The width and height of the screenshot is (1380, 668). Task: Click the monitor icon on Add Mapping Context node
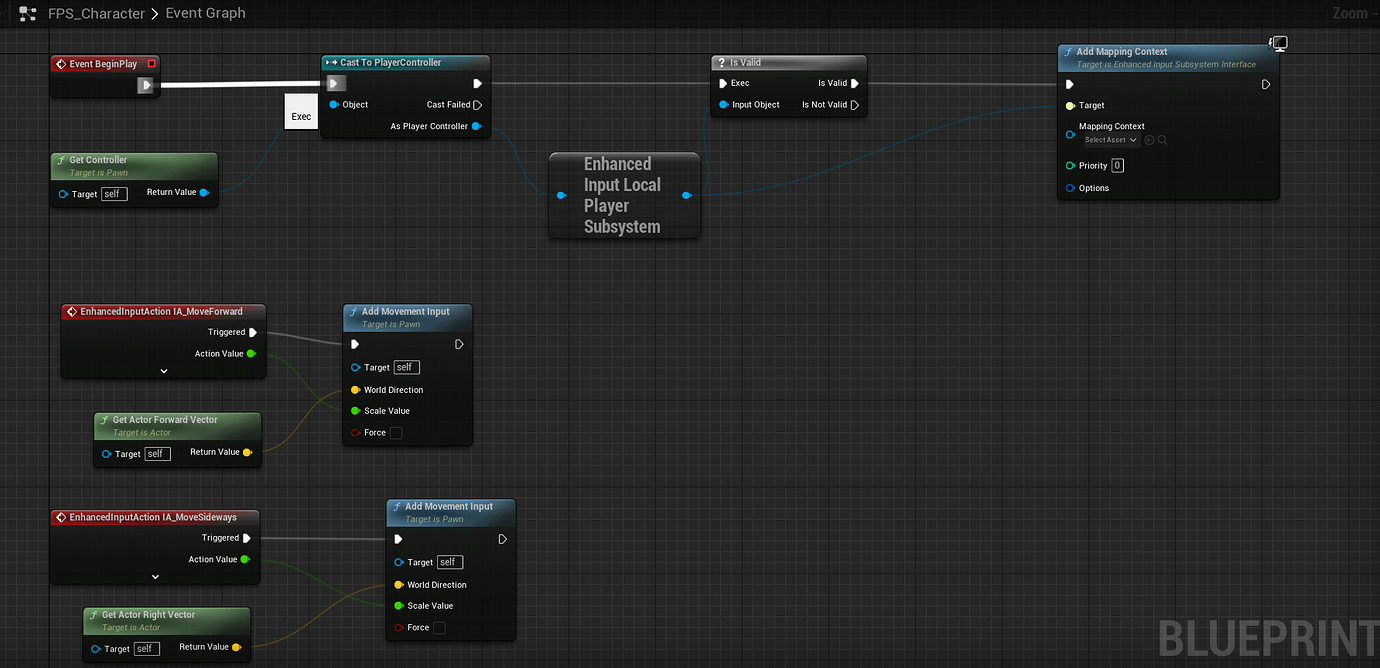coord(1278,44)
